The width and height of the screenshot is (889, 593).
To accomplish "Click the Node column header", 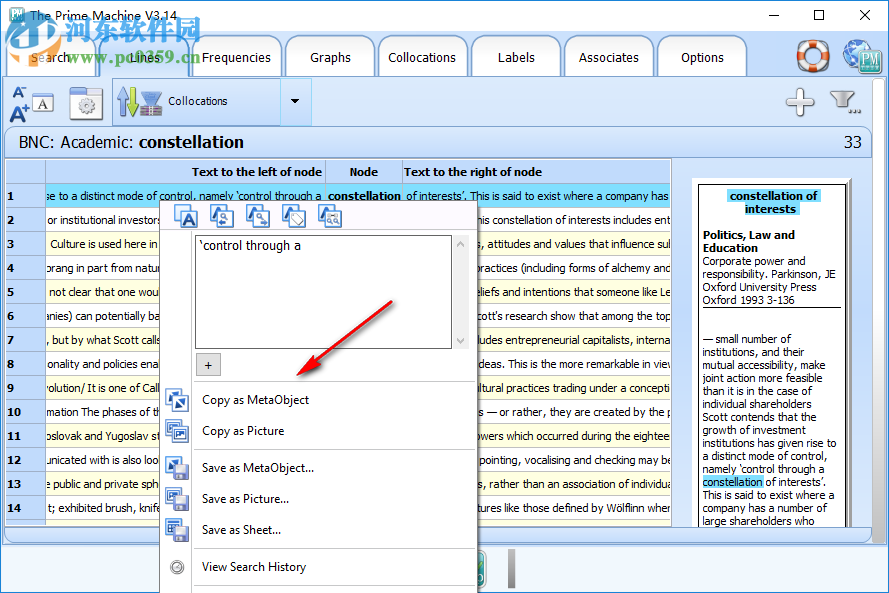I will 363,172.
